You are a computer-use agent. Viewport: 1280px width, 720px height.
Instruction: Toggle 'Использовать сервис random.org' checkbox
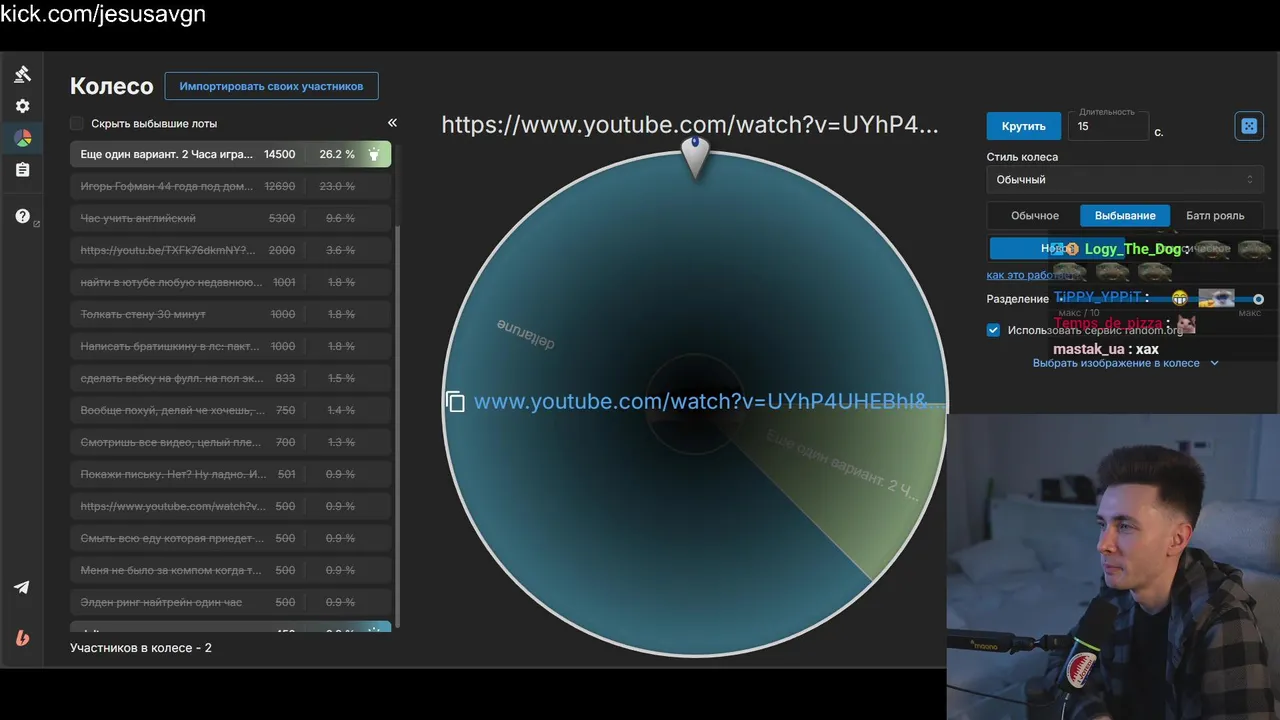point(993,330)
